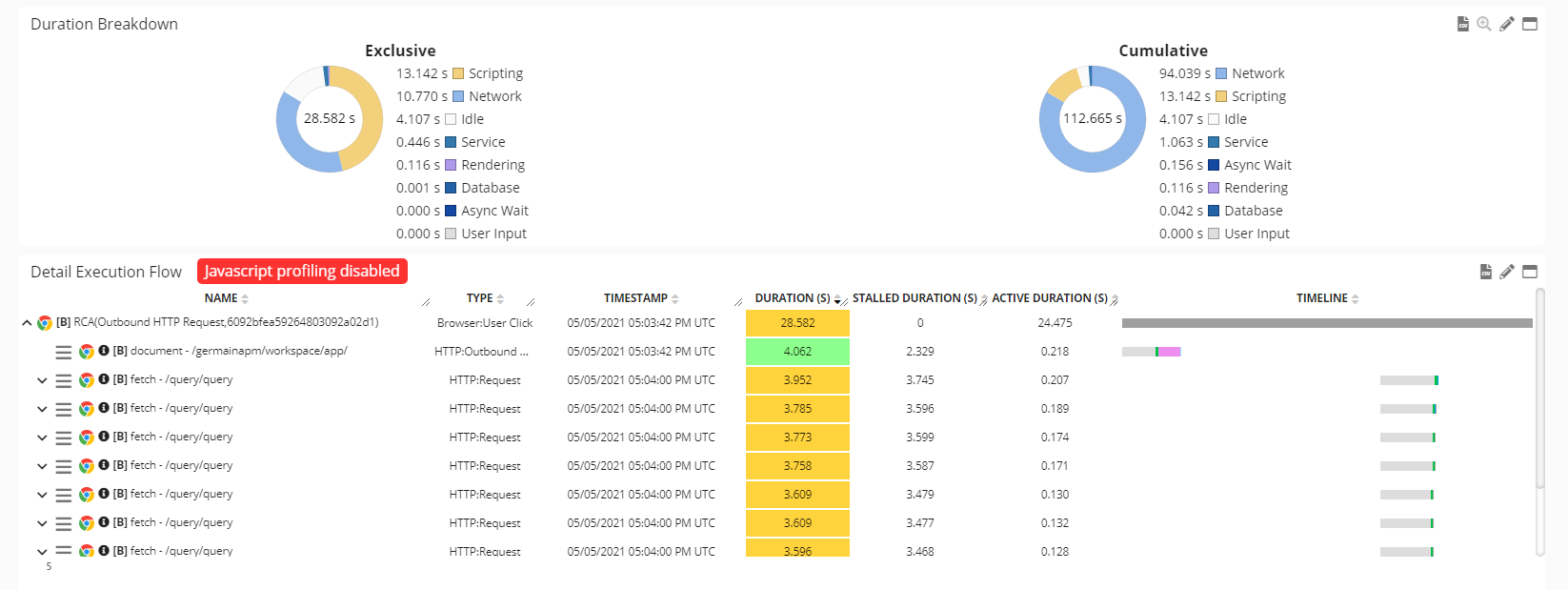Expand the fetch row with duration 3.758
The height and width of the screenshot is (590, 1568).
[x=42, y=466]
